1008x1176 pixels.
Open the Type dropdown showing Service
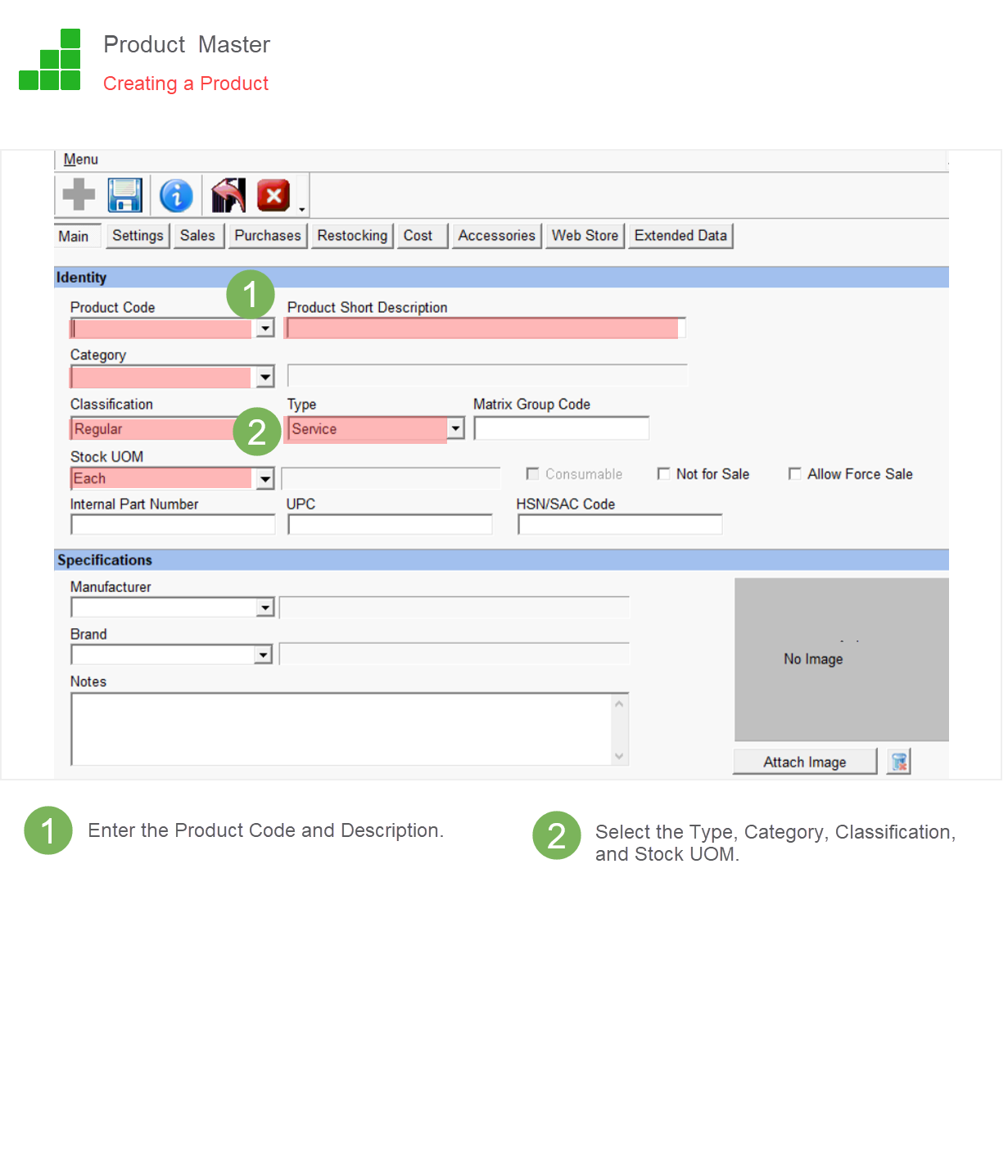pyautogui.click(x=456, y=428)
